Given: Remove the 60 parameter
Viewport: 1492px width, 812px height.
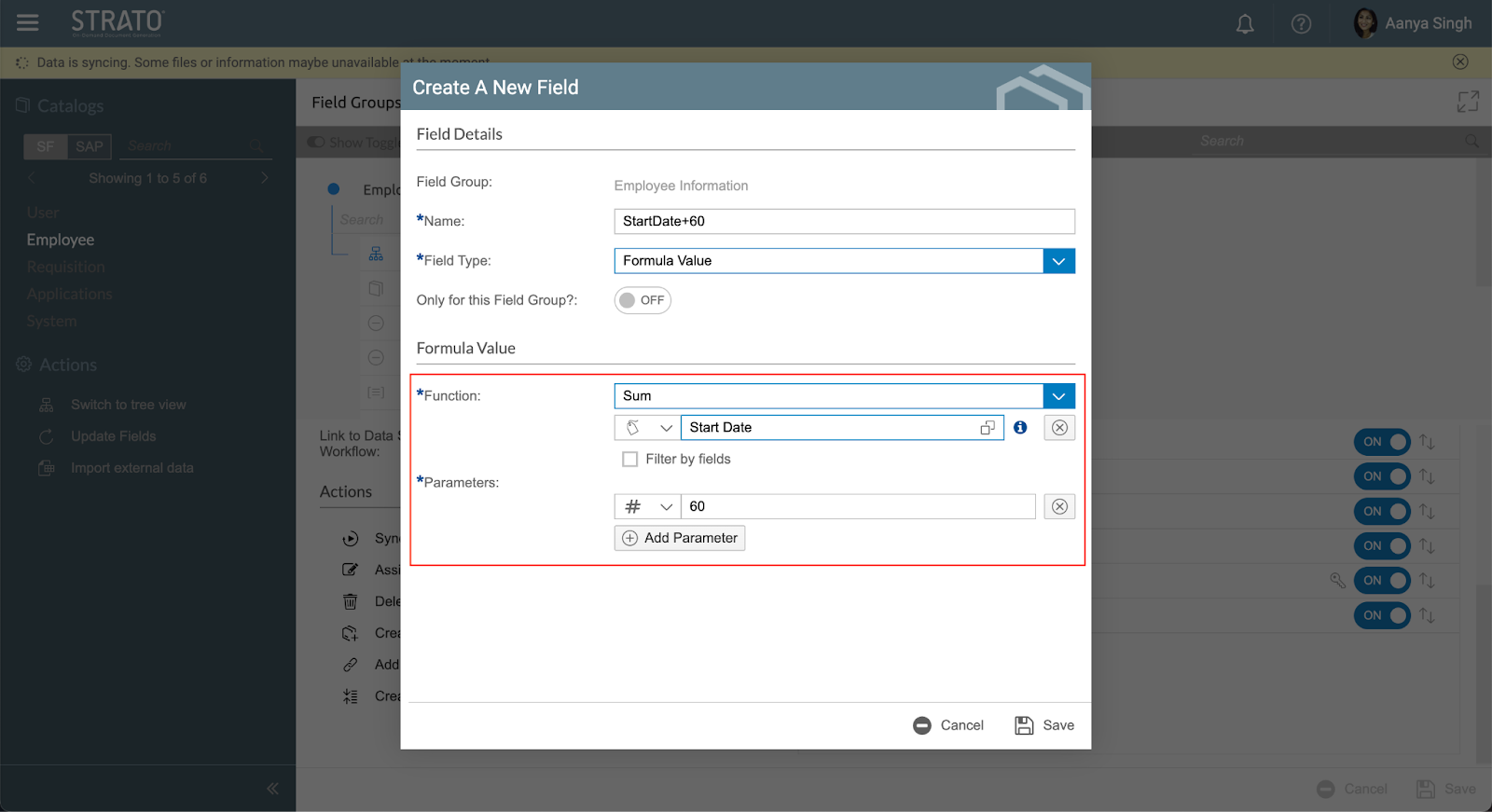Looking at the screenshot, I should pos(1059,506).
